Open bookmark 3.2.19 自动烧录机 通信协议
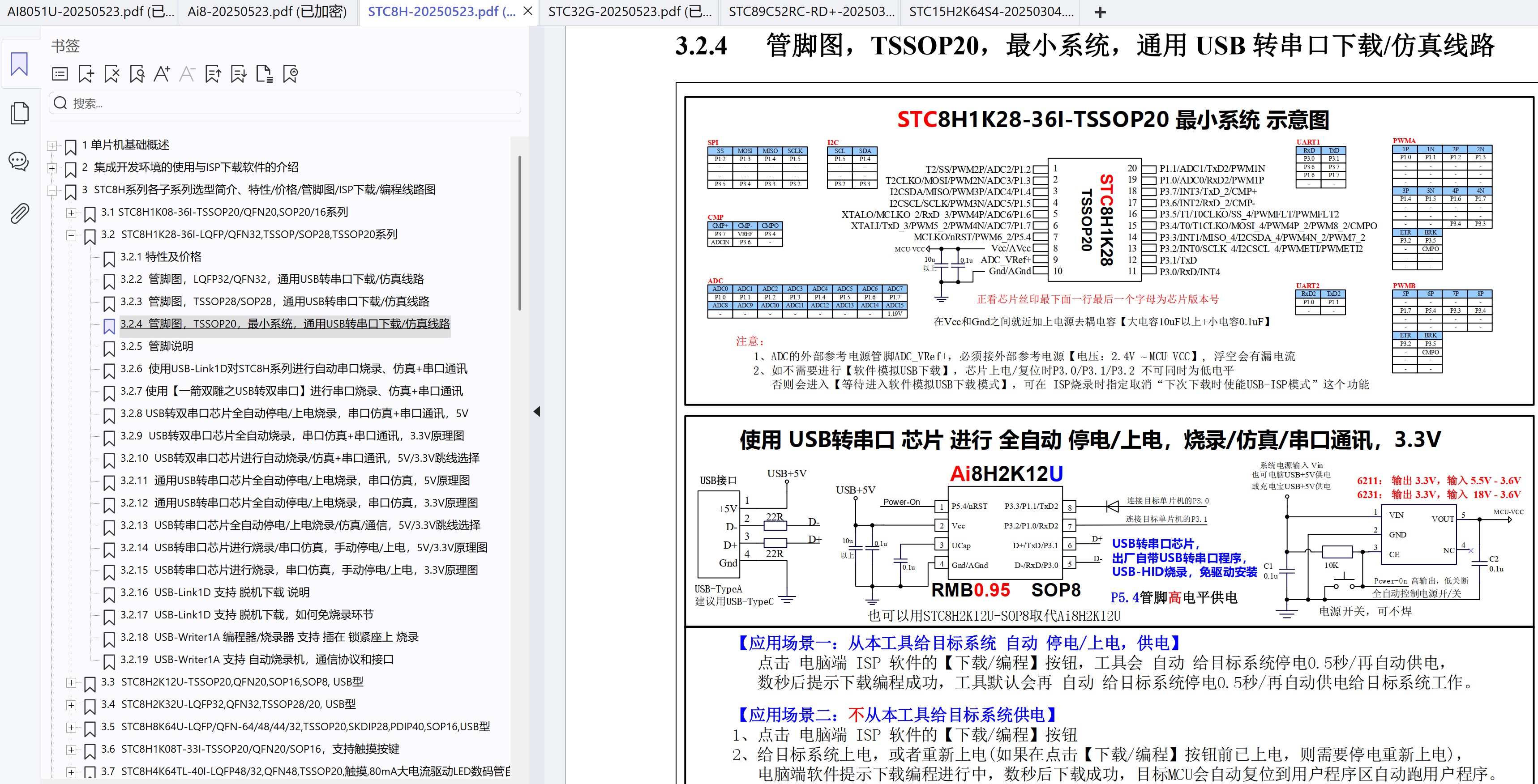1538x784 pixels. (x=257, y=659)
